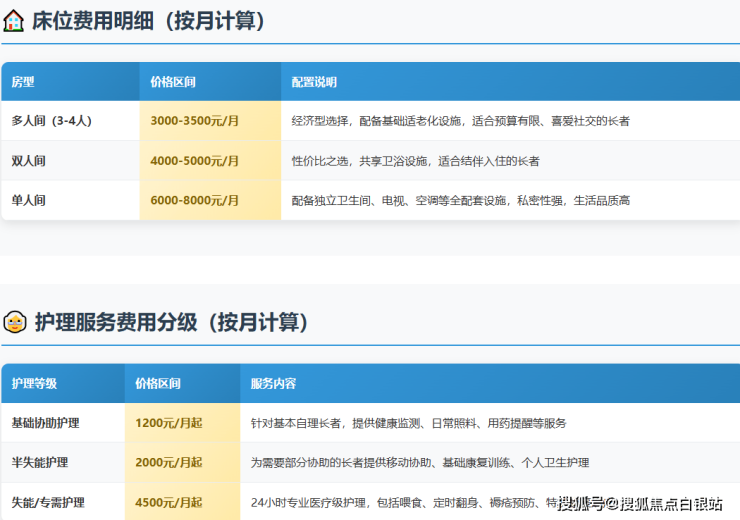The width and height of the screenshot is (740, 520).
Task: Select the 双人间 row label
Action: pyautogui.click(x=29, y=161)
